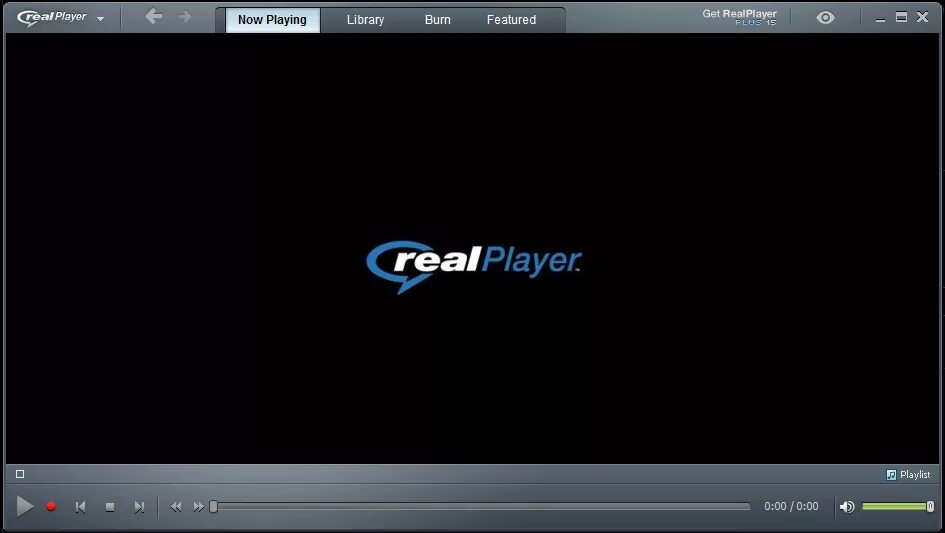Click Get RealPlayer Plus 15 link

click(739, 17)
